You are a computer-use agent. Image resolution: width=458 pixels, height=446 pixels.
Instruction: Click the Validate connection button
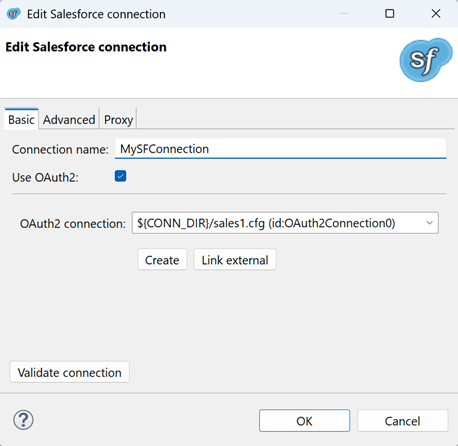[x=70, y=372]
